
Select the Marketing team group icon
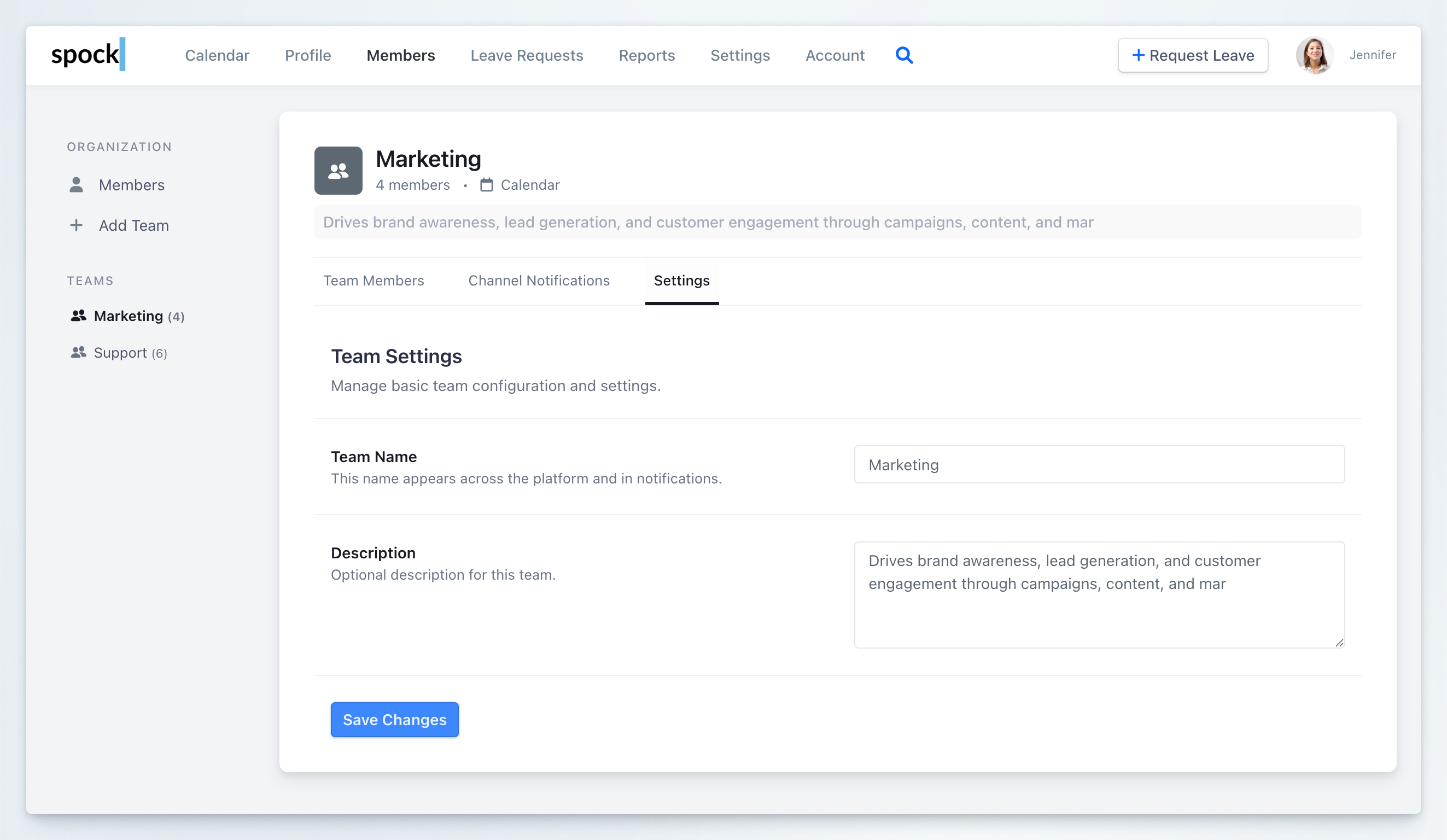pyautogui.click(x=79, y=315)
